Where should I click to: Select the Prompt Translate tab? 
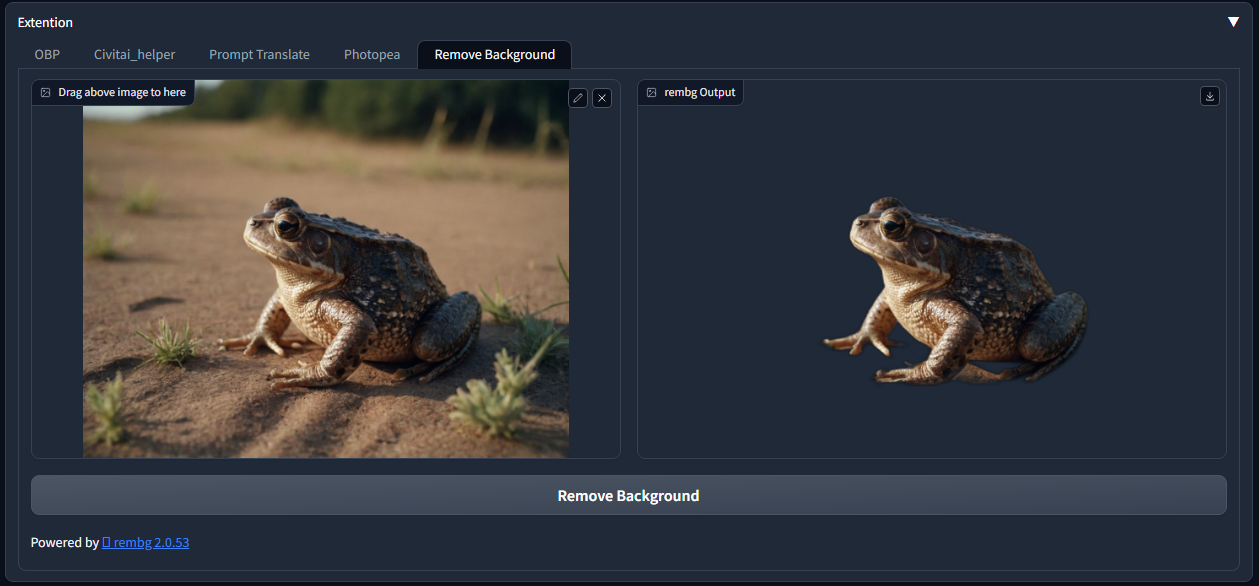pyautogui.click(x=259, y=54)
